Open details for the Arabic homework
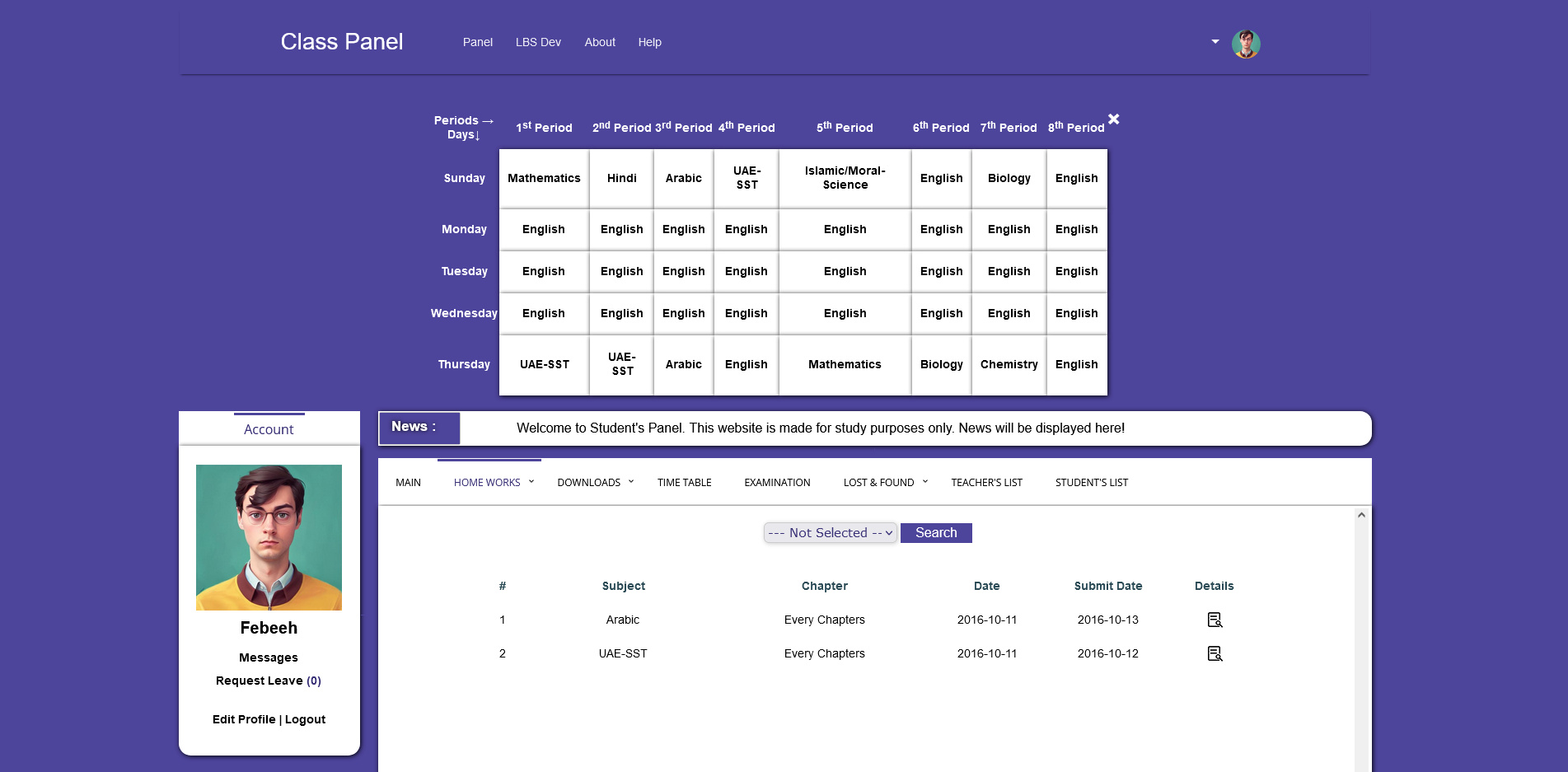The height and width of the screenshot is (772, 1568). coord(1214,620)
